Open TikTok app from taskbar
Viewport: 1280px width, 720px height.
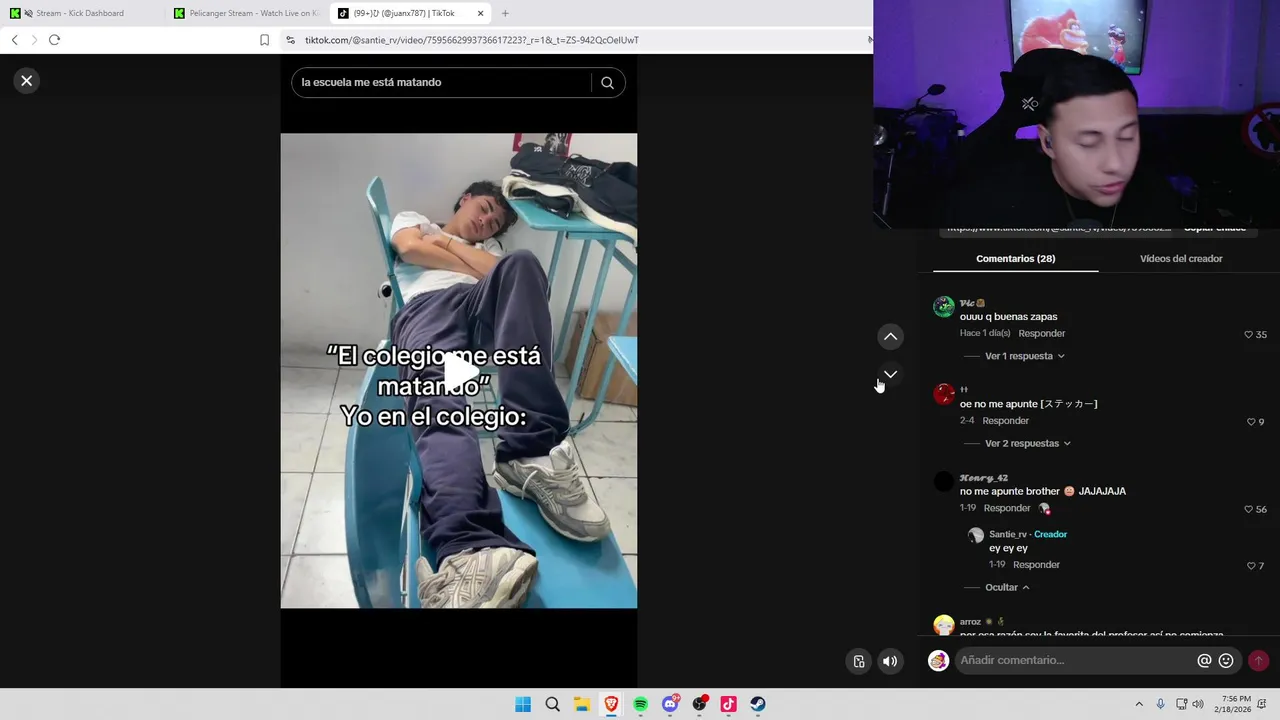(x=728, y=704)
